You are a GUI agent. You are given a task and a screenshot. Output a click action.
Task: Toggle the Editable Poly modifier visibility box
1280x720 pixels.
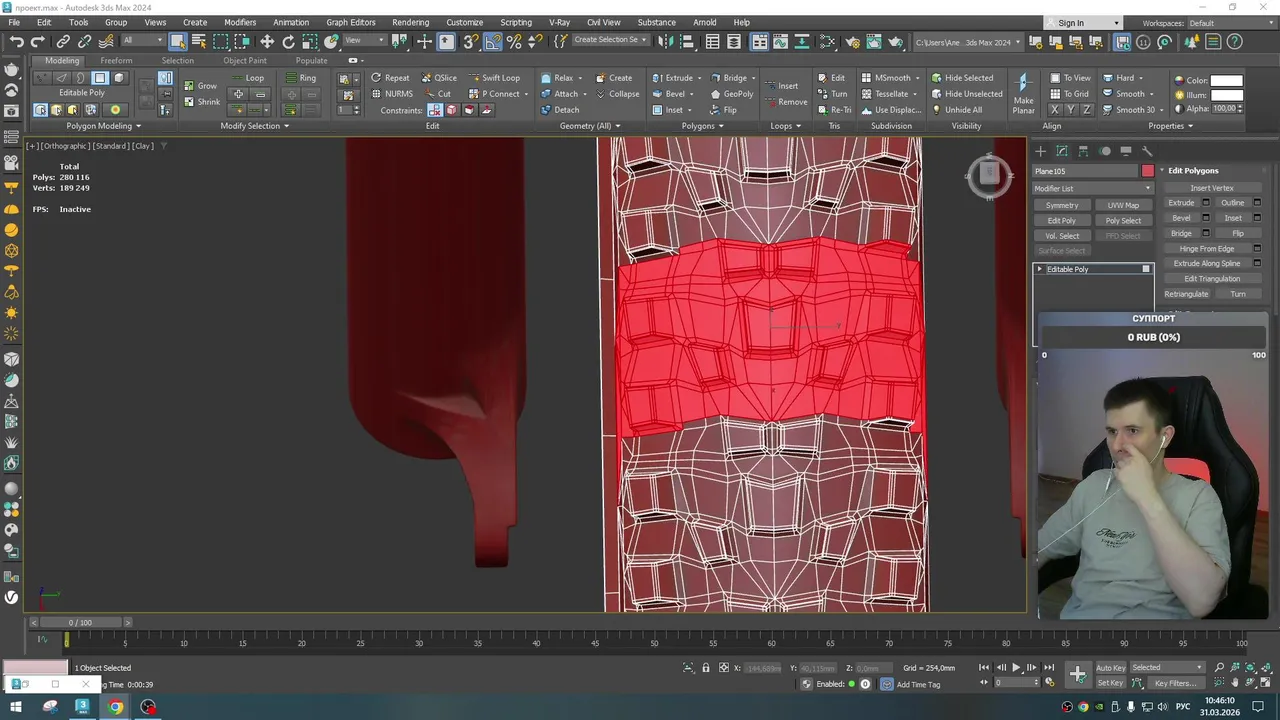point(1146,269)
